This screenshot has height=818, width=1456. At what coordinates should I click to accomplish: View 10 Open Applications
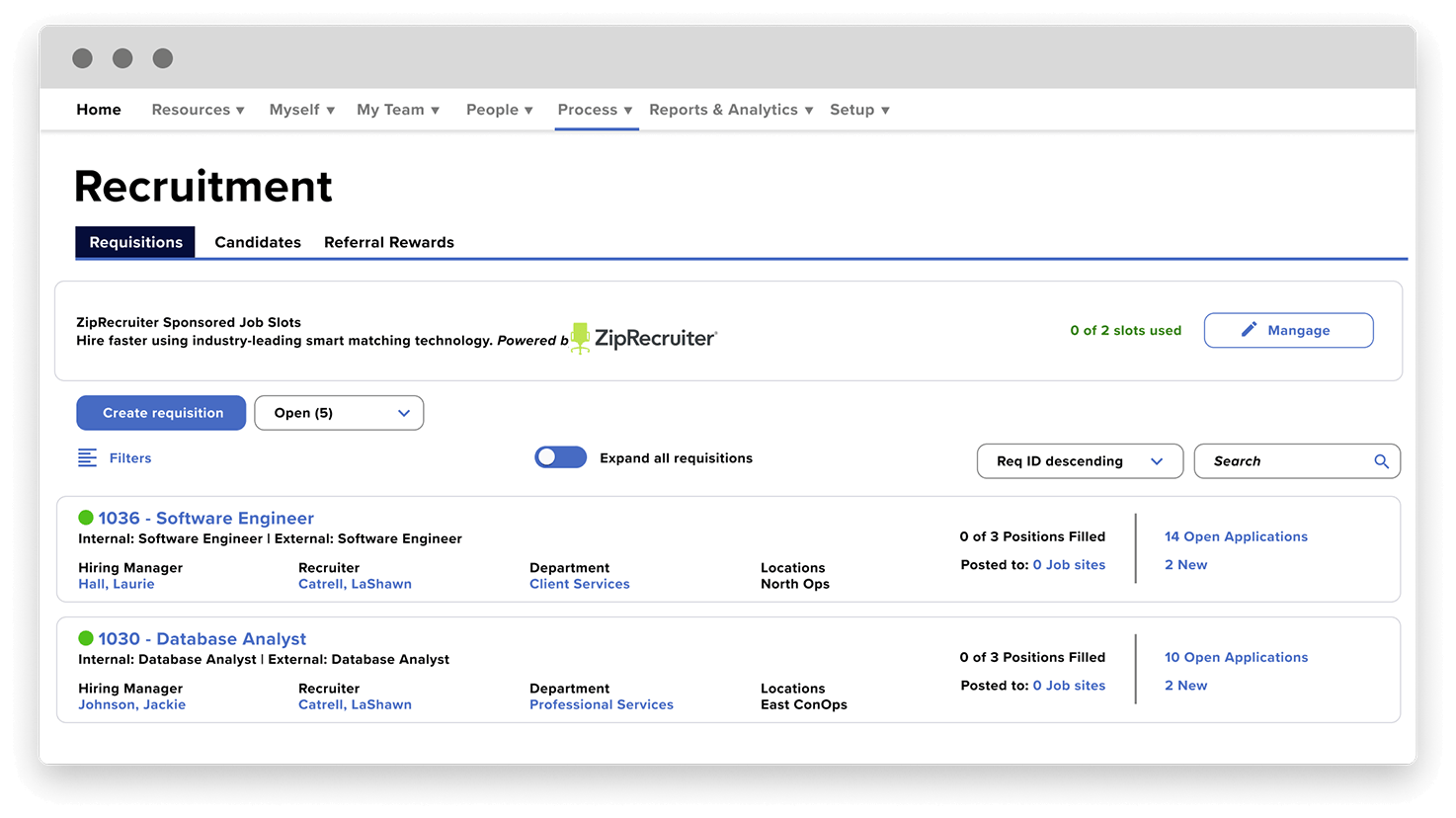tap(1236, 657)
